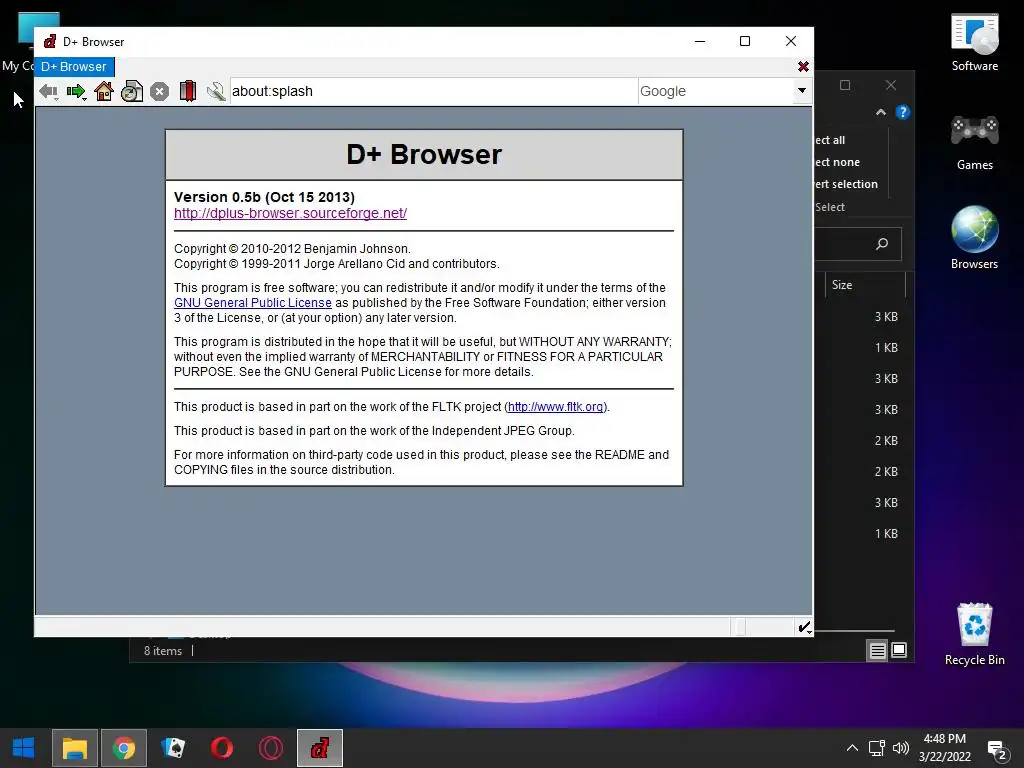Viewport: 1024px width, 768px height.
Task: Go back with the Back arrow
Action: pyautogui.click(x=48, y=91)
